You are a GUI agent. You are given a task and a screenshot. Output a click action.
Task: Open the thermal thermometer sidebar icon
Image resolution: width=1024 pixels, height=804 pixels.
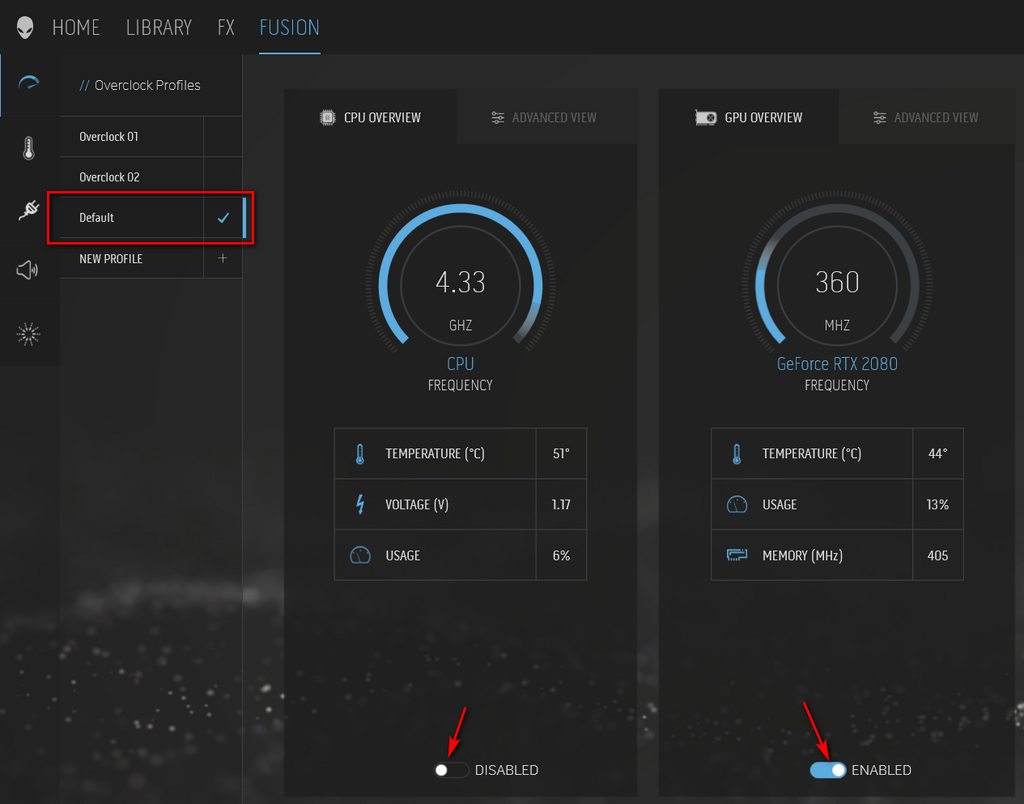coord(29,148)
